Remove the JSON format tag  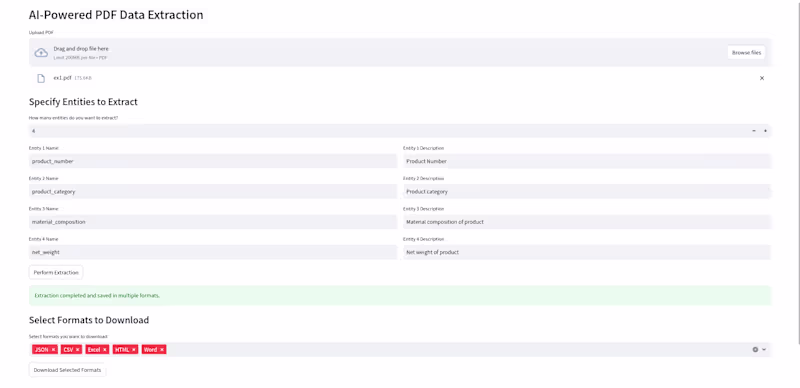(54, 350)
